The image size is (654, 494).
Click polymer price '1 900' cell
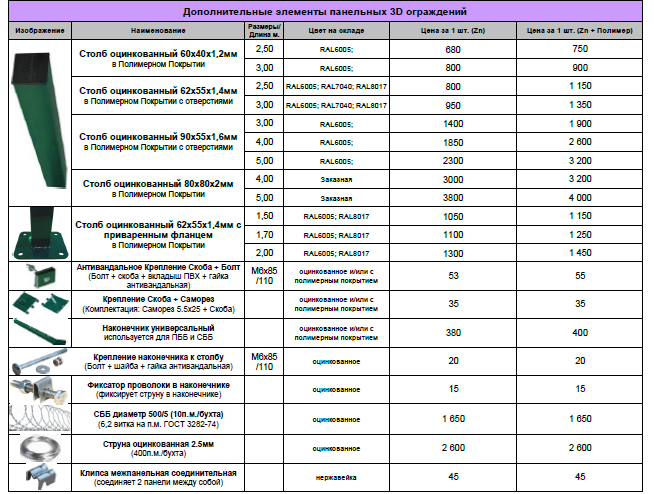click(x=580, y=124)
